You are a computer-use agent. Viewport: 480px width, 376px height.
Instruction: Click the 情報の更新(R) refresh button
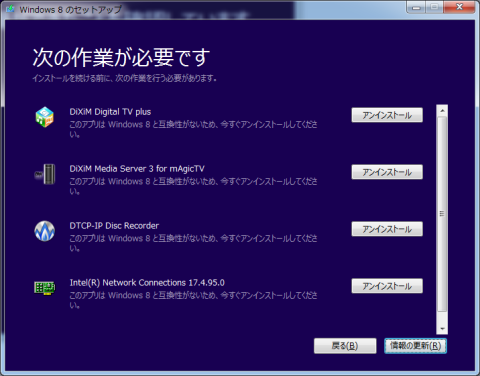tap(415, 346)
